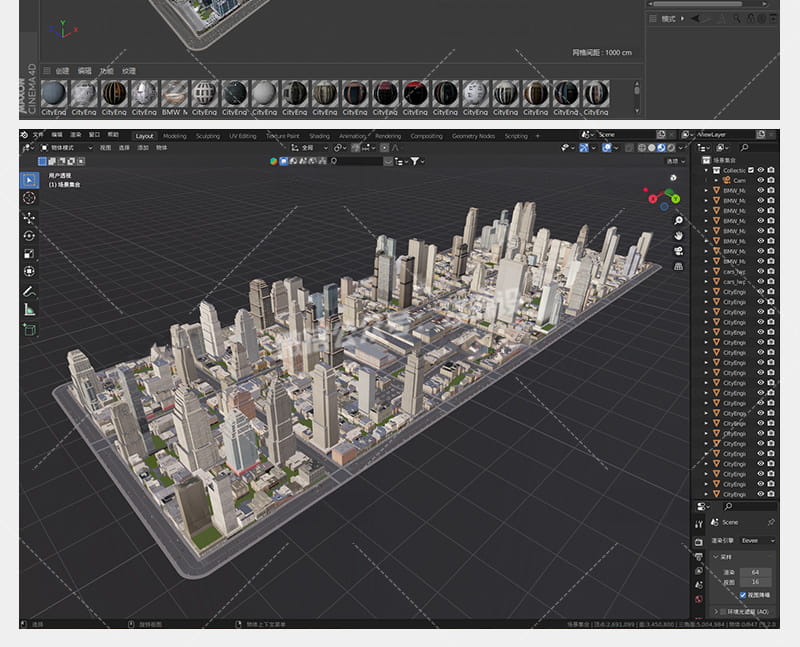Viewport: 800px width, 647px height.
Task: Open the UV Editing workspace tab
Action: [x=242, y=136]
